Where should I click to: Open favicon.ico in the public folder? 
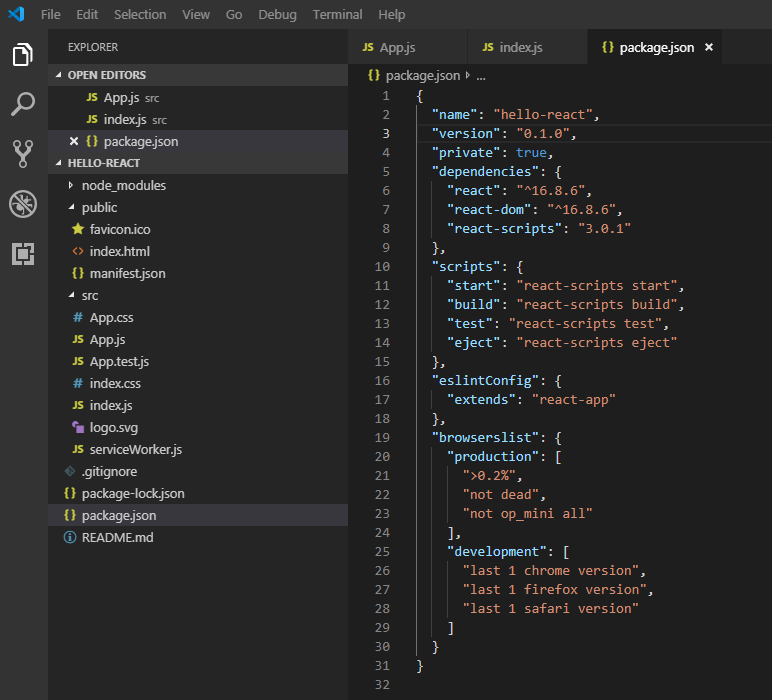click(x=198, y=229)
